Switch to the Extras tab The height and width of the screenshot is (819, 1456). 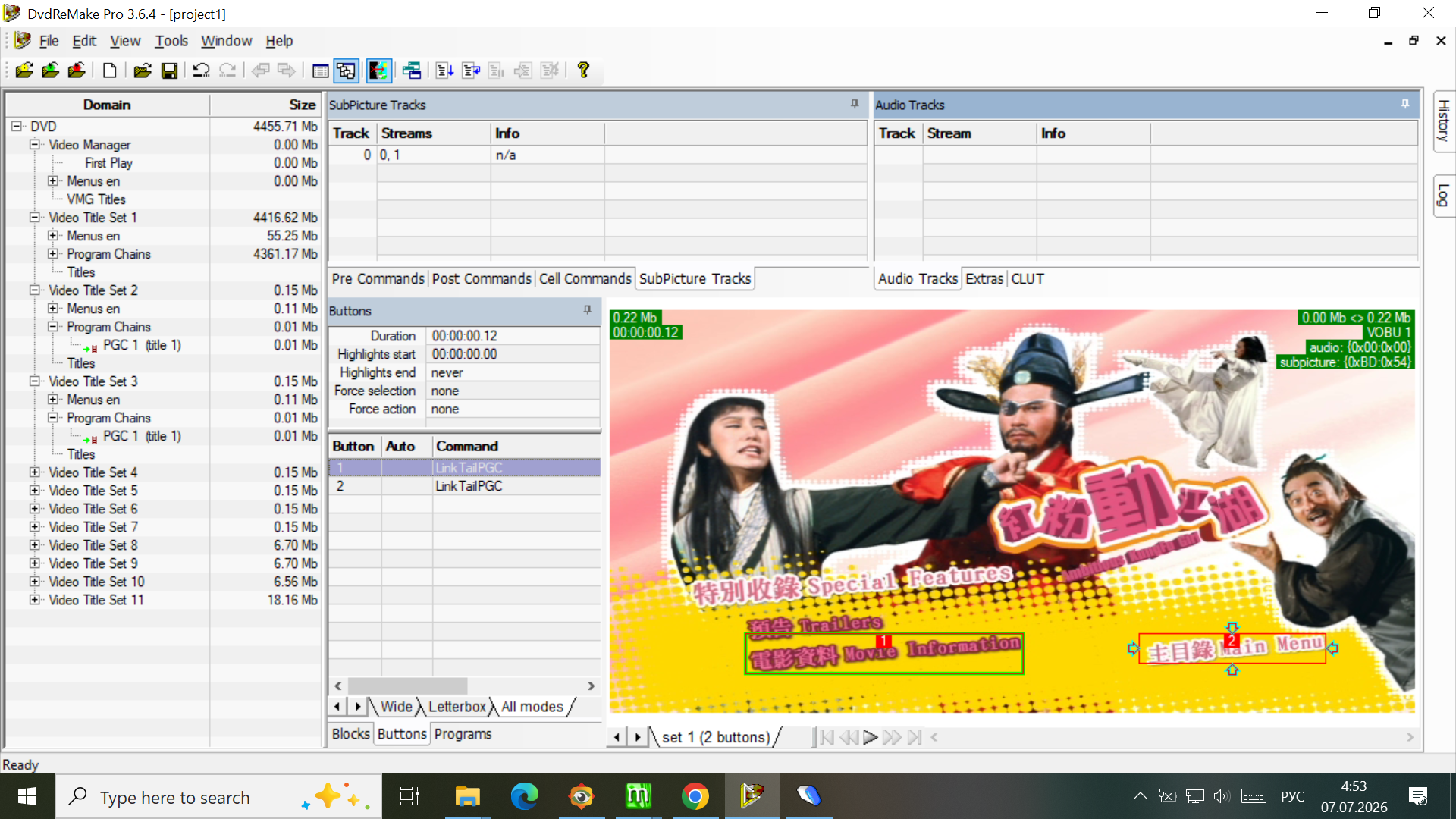(984, 279)
